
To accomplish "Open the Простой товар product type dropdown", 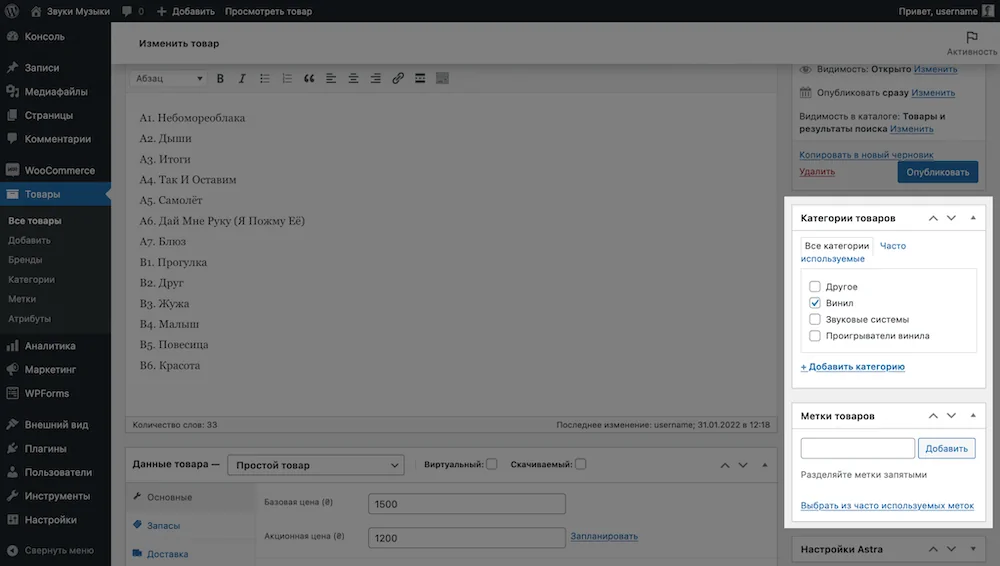I will click(x=316, y=465).
